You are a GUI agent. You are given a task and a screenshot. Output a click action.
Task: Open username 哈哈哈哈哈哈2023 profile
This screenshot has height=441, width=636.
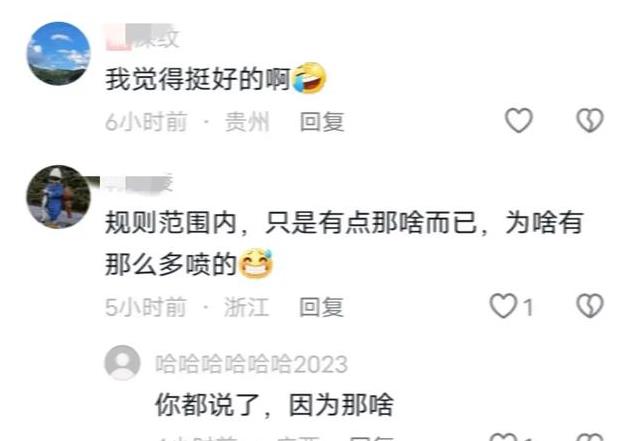pos(252,364)
